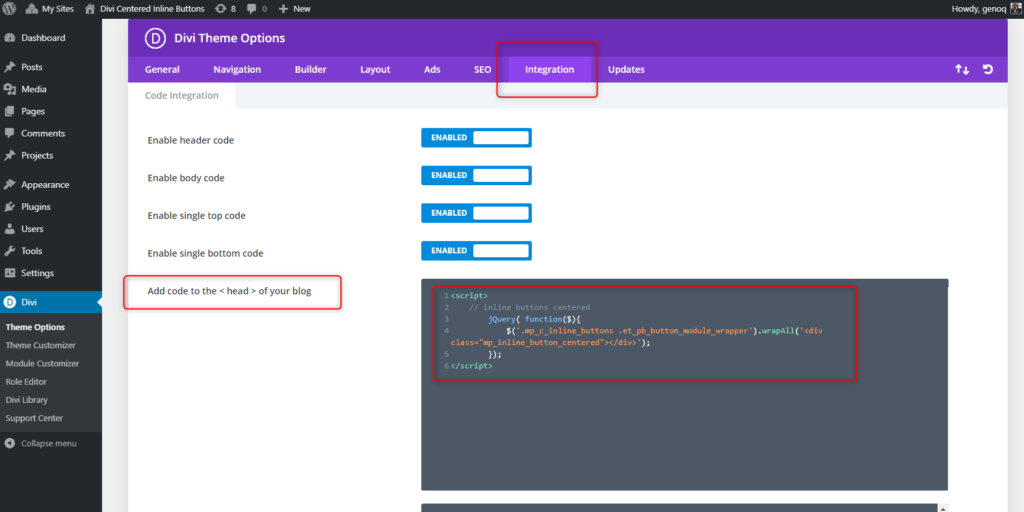The height and width of the screenshot is (512, 1024).
Task: Click the Tools wrench icon
Action: click(x=10, y=251)
